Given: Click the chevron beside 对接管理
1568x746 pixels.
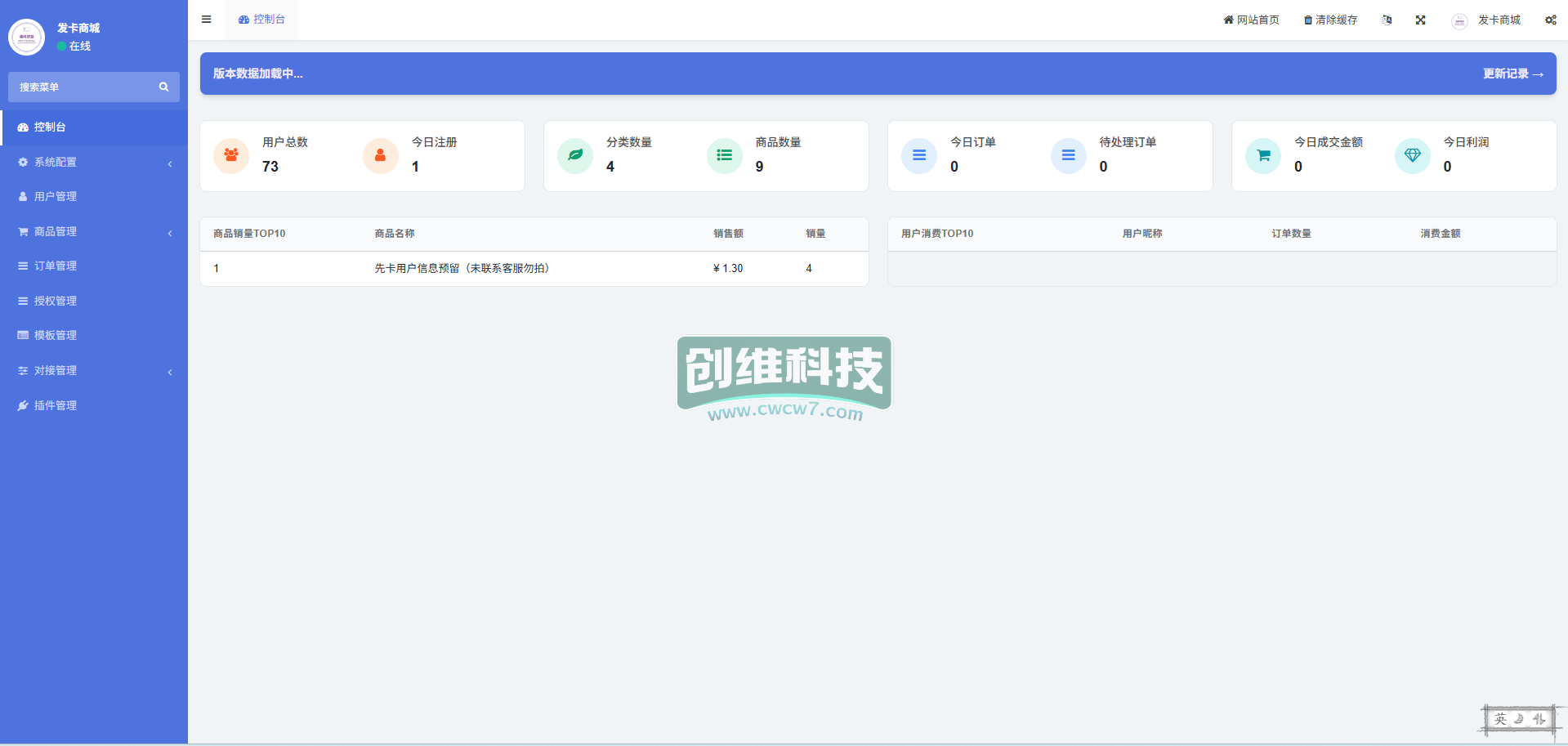Looking at the screenshot, I should coord(170,372).
